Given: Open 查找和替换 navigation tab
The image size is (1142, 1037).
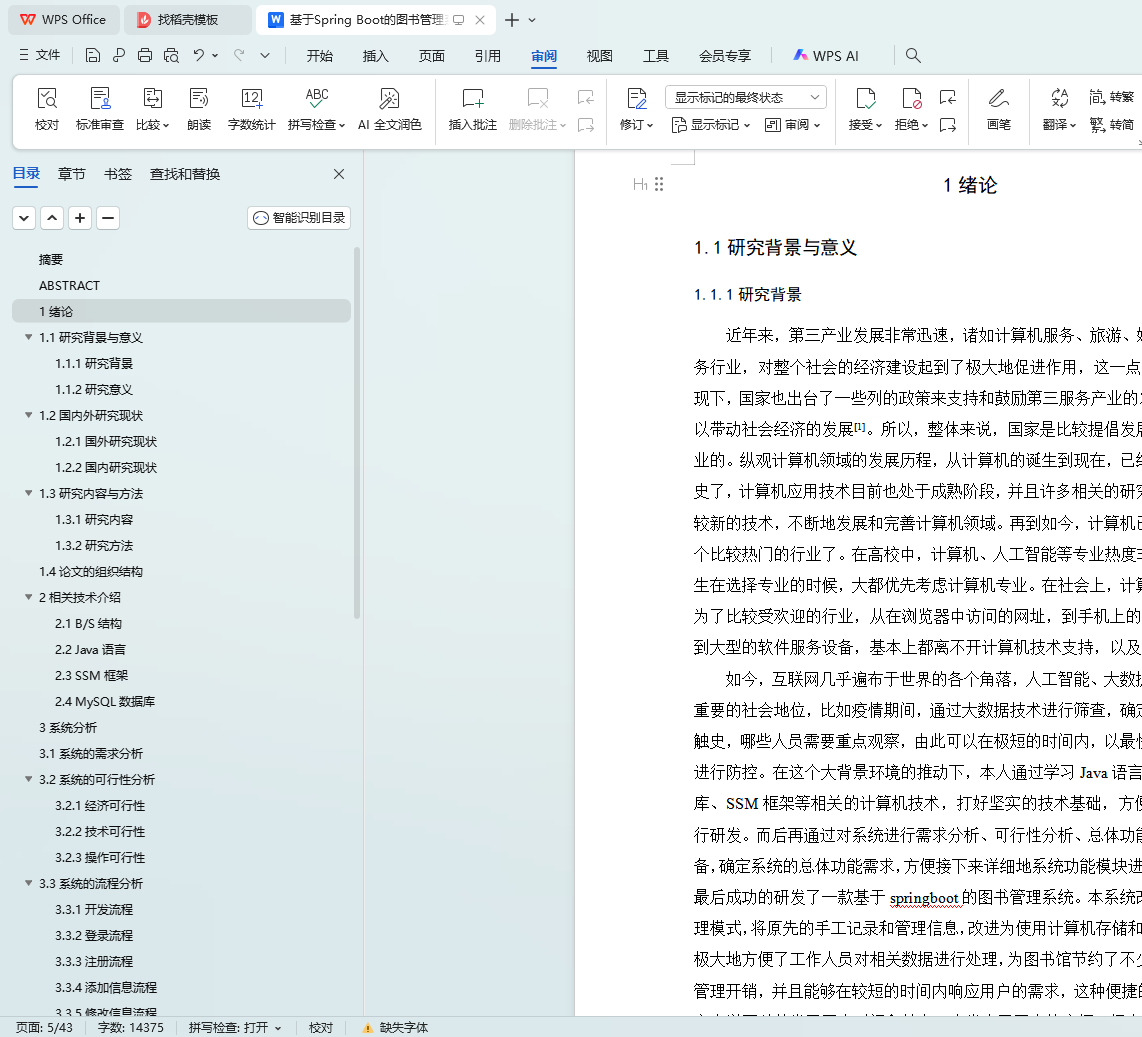Looking at the screenshot, I should 185,174.
